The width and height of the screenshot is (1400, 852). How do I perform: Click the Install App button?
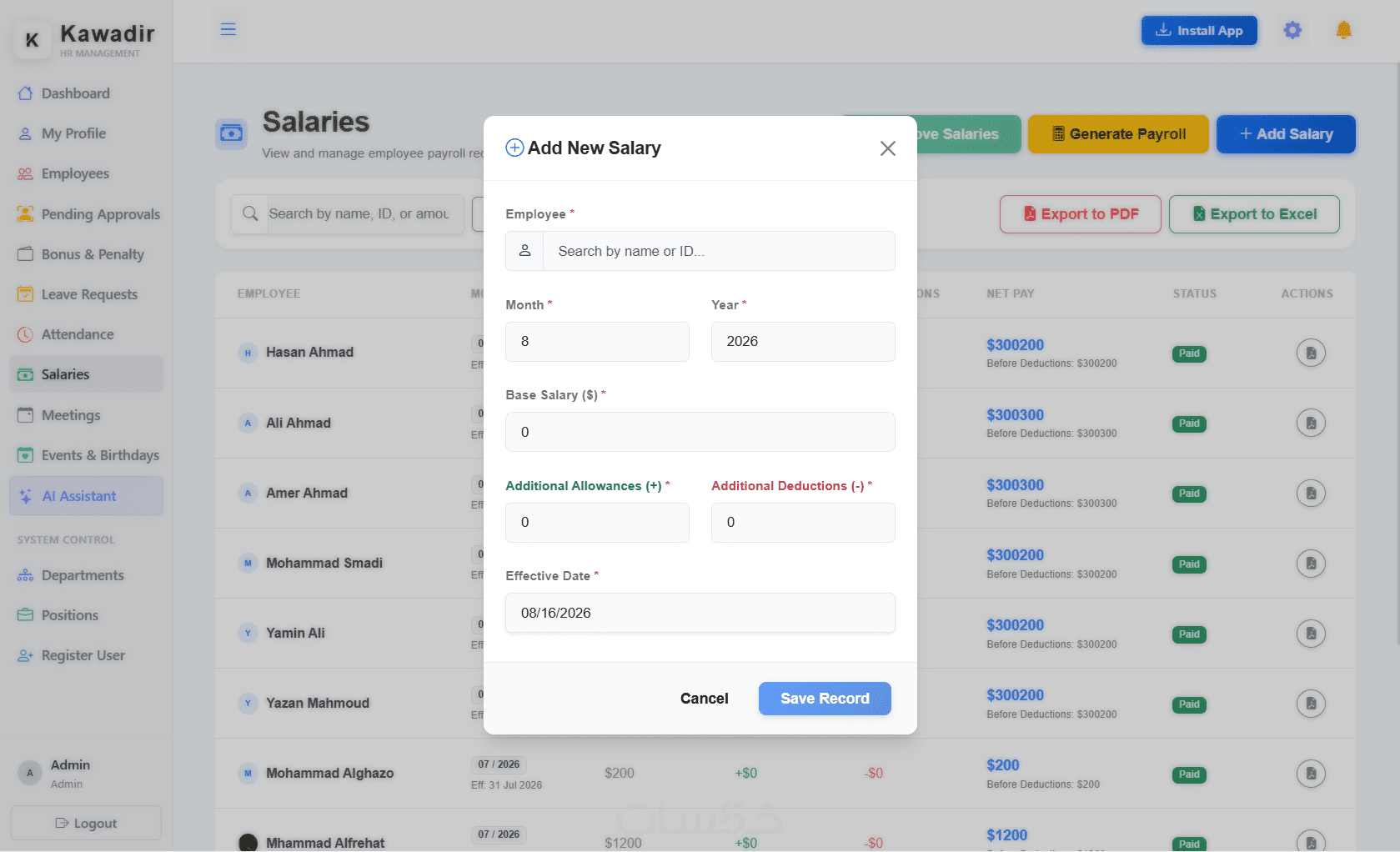[1199, 31]
